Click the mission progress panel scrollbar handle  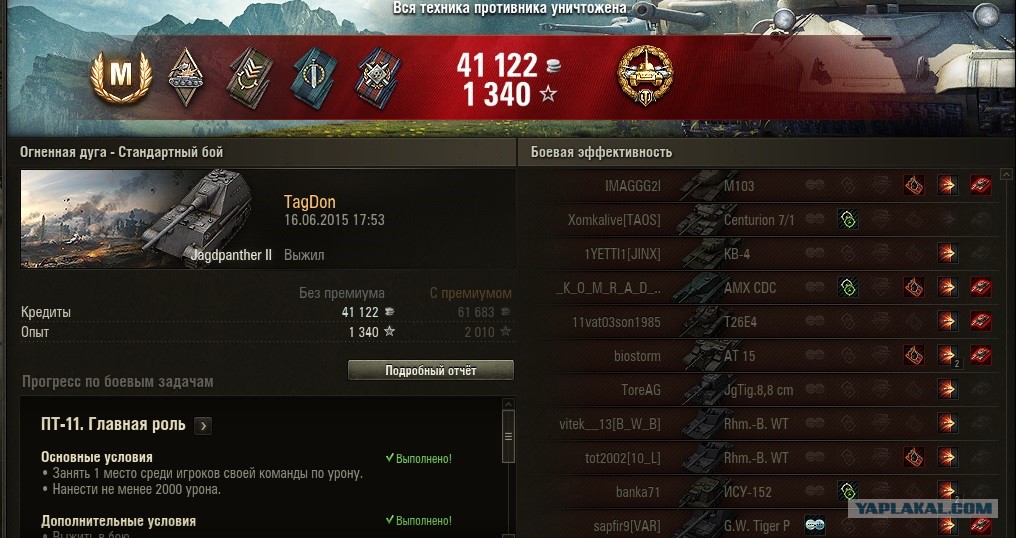(508, 436)
